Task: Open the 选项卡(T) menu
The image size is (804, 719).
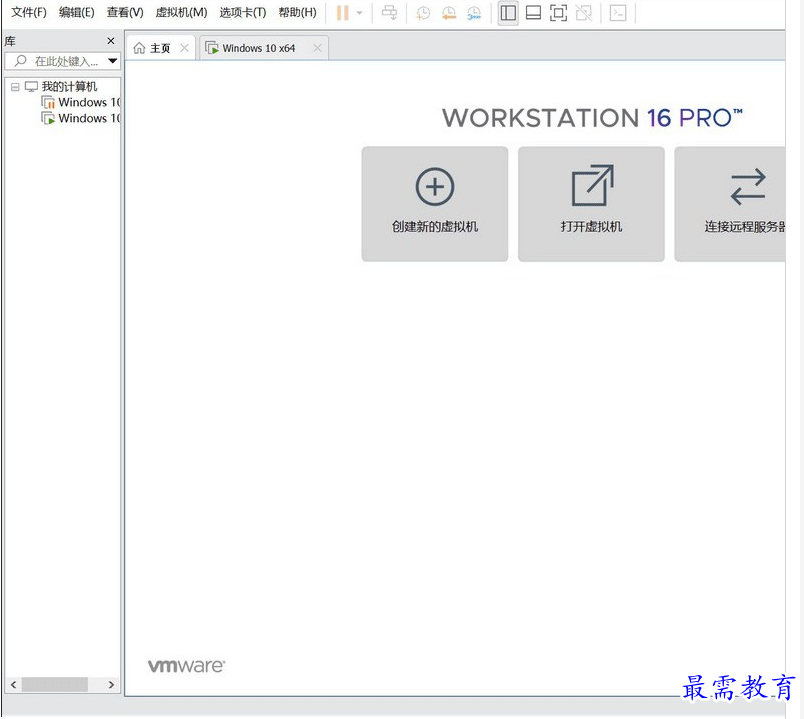Action: click(x=243, y=12)
